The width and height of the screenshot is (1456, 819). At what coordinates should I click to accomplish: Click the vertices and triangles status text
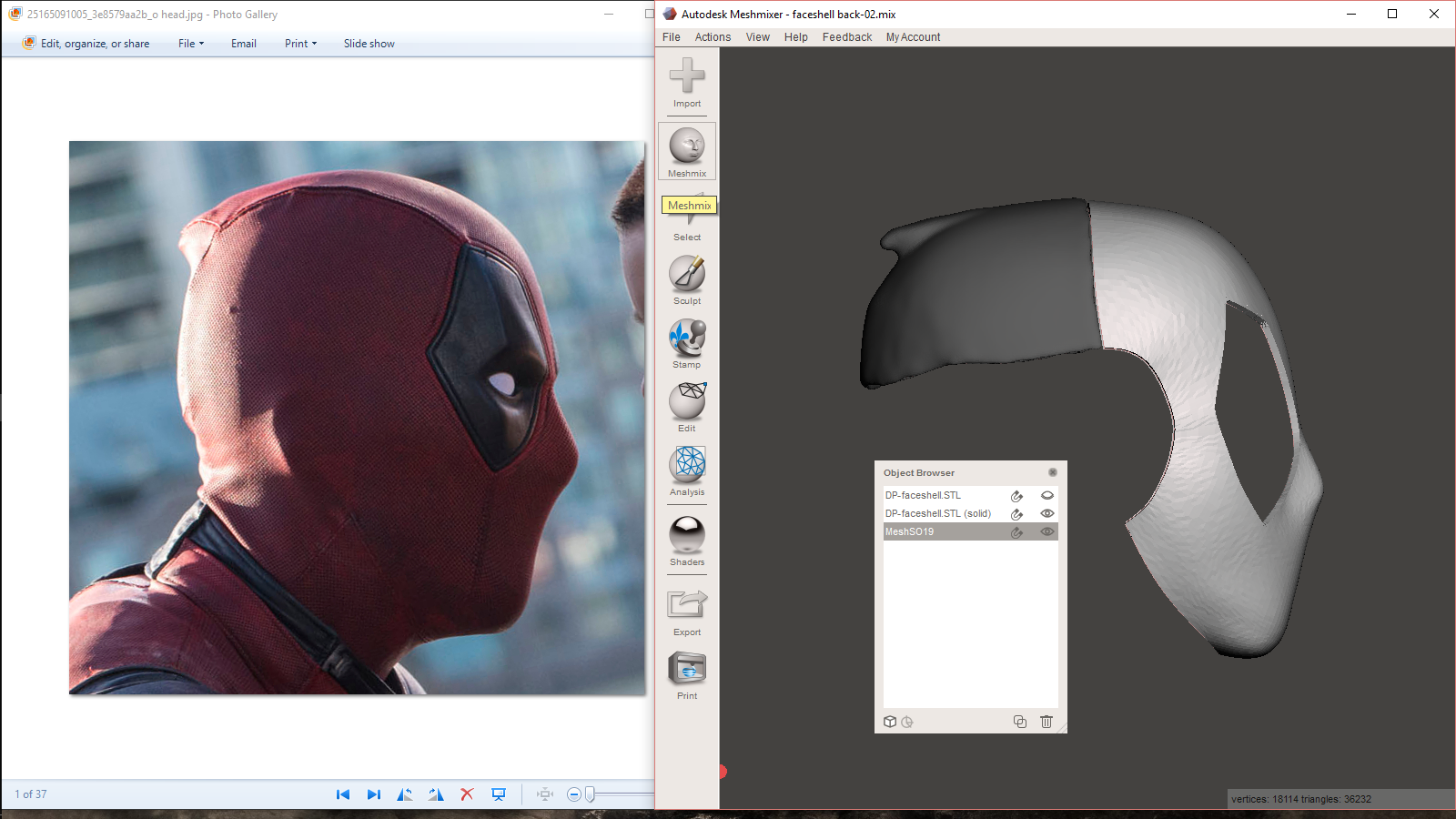coord(1301,799)
